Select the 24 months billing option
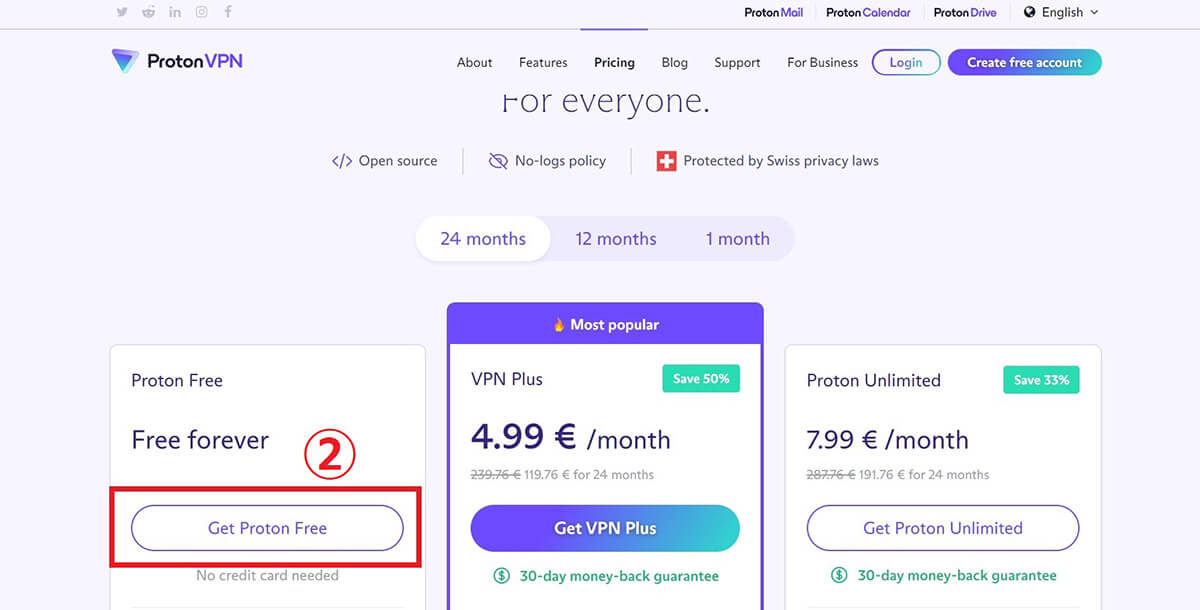 point(483,239)
